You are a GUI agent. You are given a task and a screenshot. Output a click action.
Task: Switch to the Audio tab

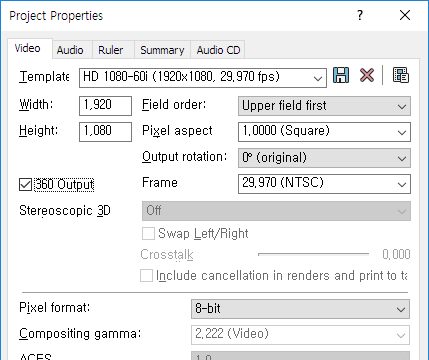(70, 50)
